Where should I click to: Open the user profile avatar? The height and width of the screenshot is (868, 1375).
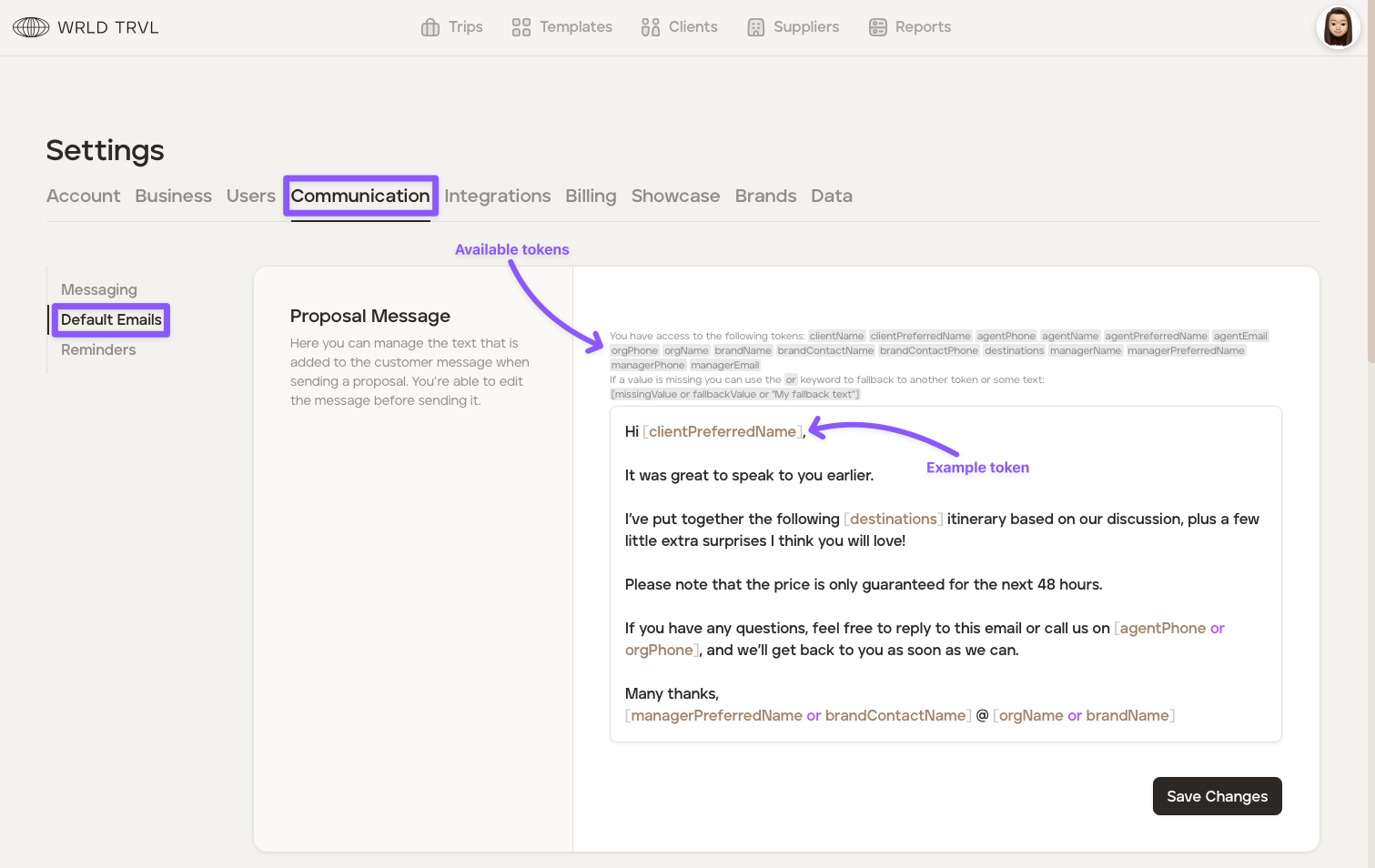coord(1338,27)
